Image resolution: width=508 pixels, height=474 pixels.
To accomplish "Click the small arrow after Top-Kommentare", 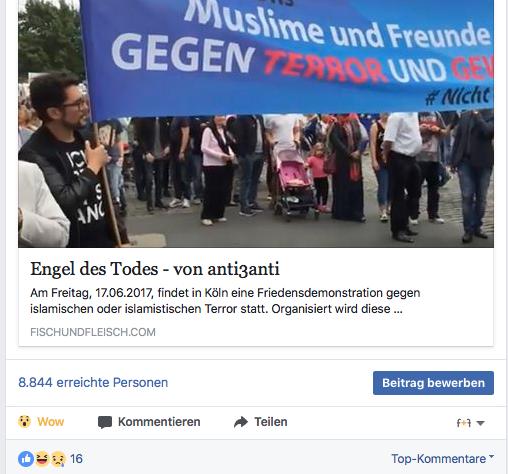I will pyautogui.click(x=491, y=457).
